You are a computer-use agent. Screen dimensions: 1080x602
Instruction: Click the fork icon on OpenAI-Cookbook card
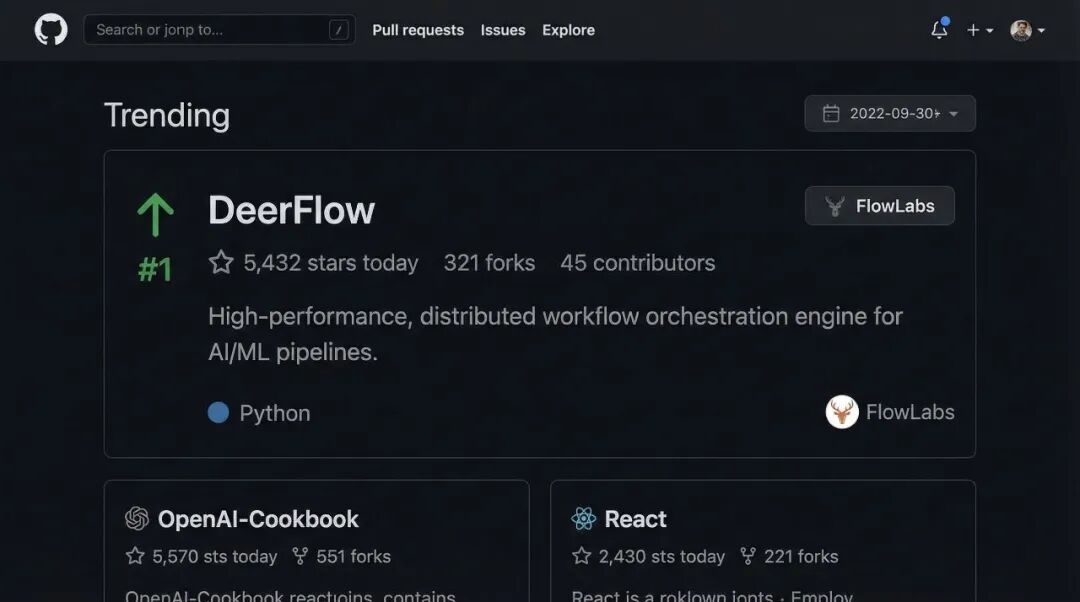pyautogui.click(x=300, y=556)
